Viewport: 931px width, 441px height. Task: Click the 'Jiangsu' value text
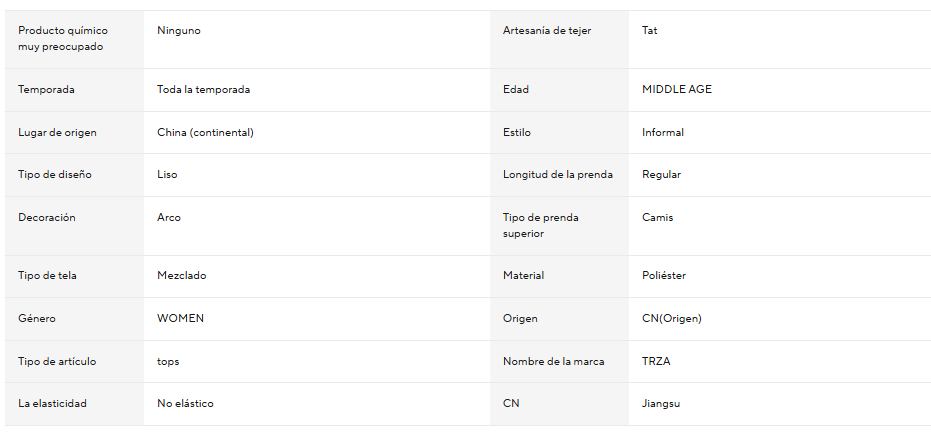[661, 404]
